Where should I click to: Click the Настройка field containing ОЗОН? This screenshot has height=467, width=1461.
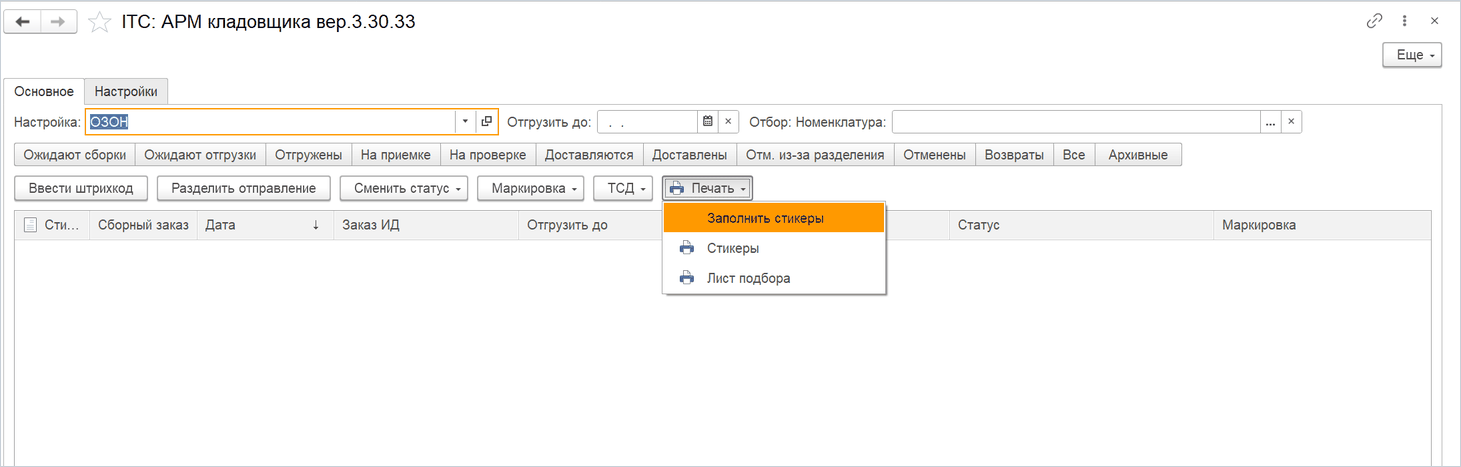[x=270, y=121]
